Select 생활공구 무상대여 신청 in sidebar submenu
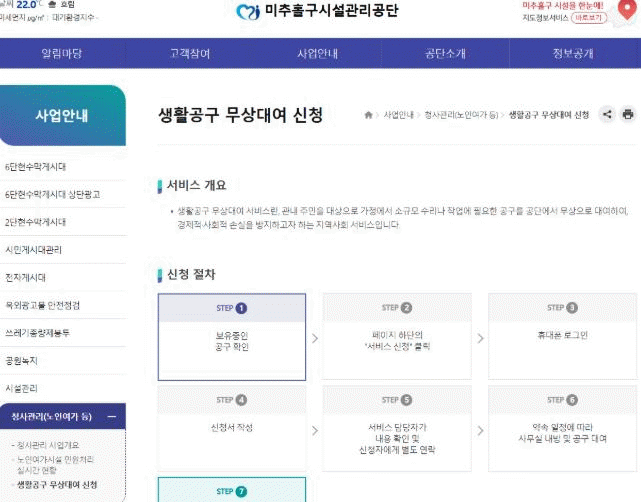The height and width of the screenshot is (502, 641). 57,485
